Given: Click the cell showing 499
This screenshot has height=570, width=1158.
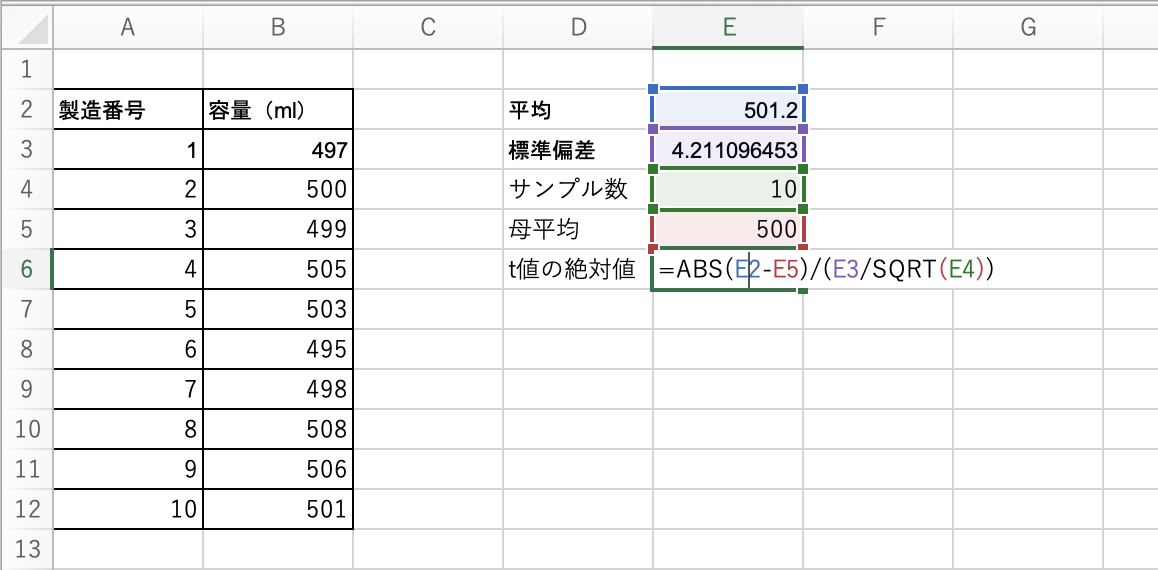Looking at the screenshot, I should point(278,230).
